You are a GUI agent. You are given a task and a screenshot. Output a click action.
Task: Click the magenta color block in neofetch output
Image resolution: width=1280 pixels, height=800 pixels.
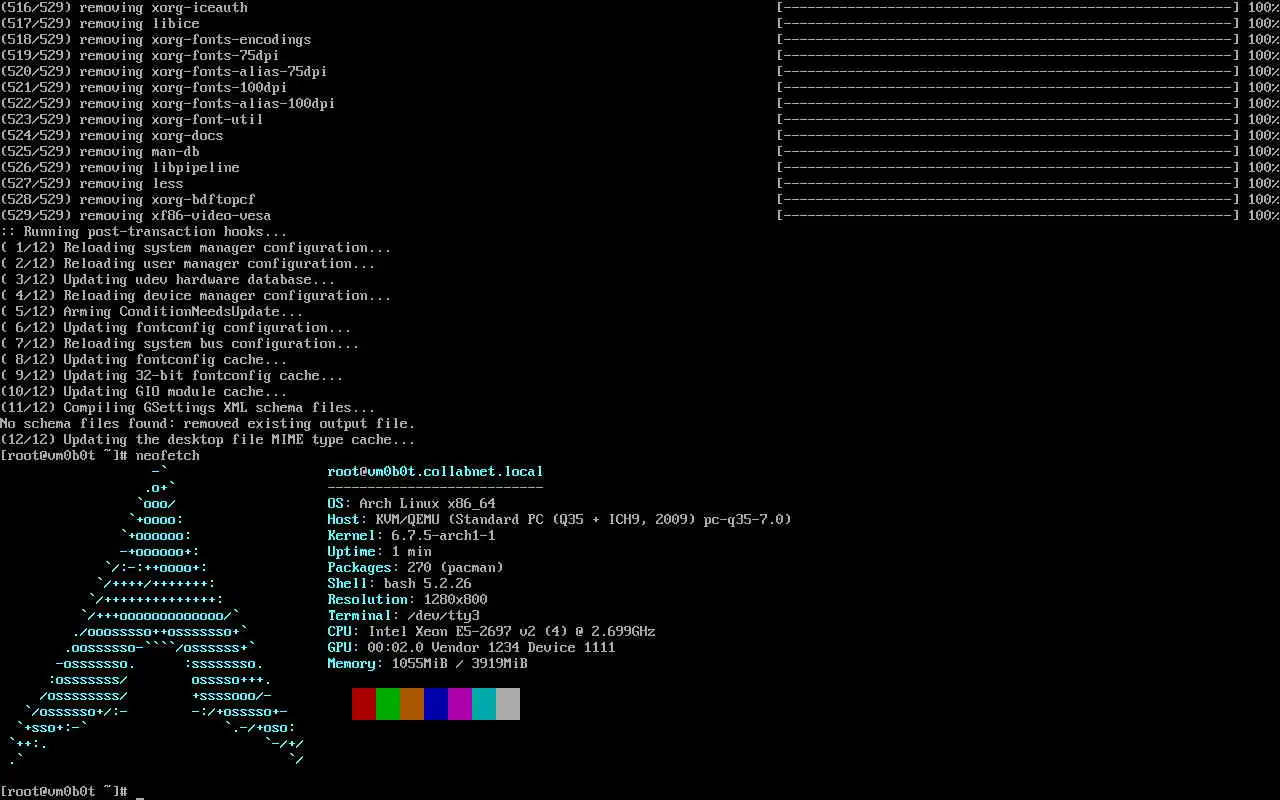(460, 703)
